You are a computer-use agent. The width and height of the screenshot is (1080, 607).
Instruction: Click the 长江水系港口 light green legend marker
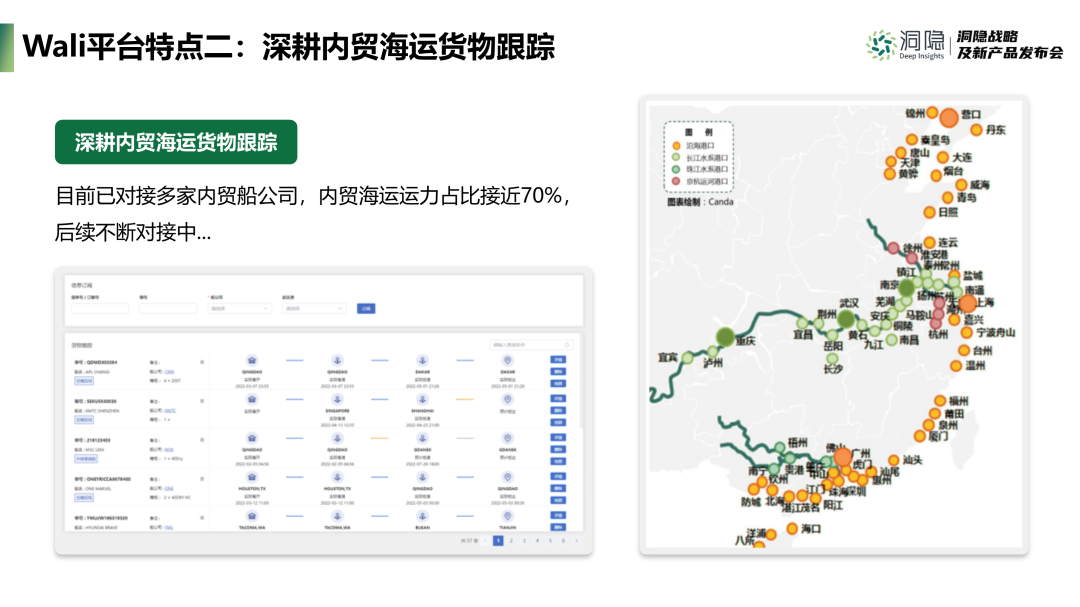676,157
